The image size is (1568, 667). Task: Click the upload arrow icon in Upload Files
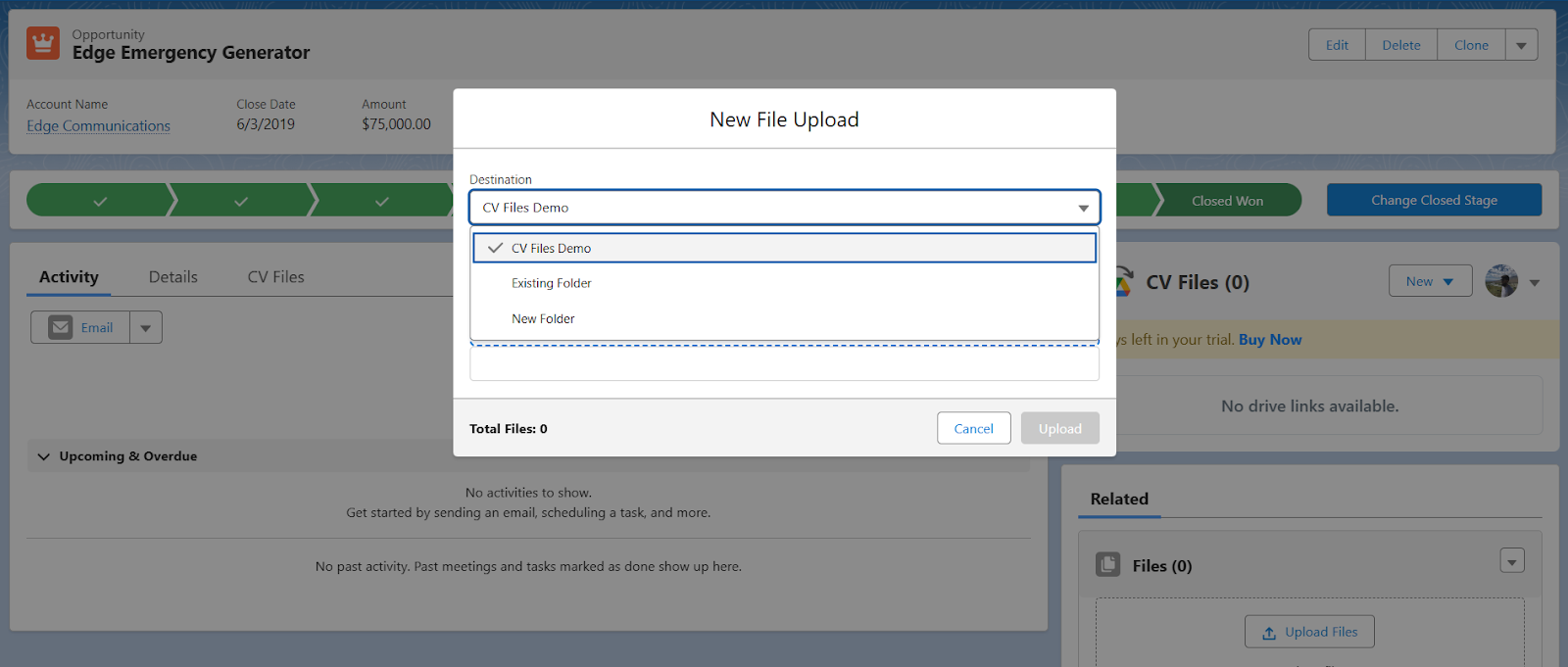tap(1269, 633)
